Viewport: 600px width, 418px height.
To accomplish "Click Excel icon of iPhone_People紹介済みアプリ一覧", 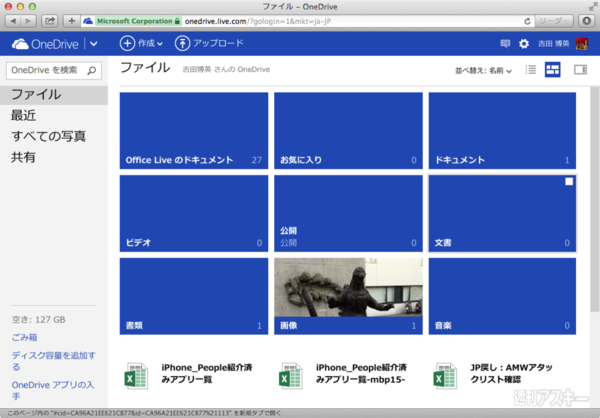I will [136, 376].
